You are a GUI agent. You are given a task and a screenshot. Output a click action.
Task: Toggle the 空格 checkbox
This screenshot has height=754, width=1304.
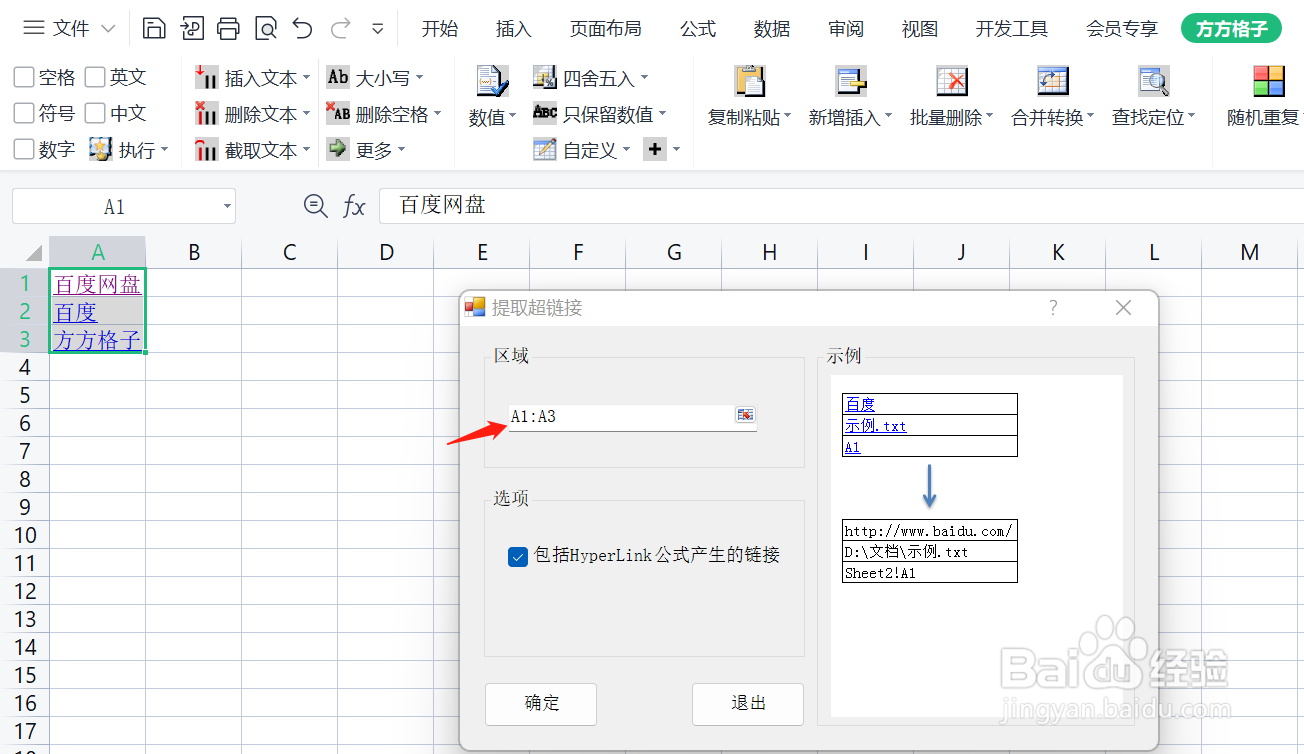[x=24, y=77]
